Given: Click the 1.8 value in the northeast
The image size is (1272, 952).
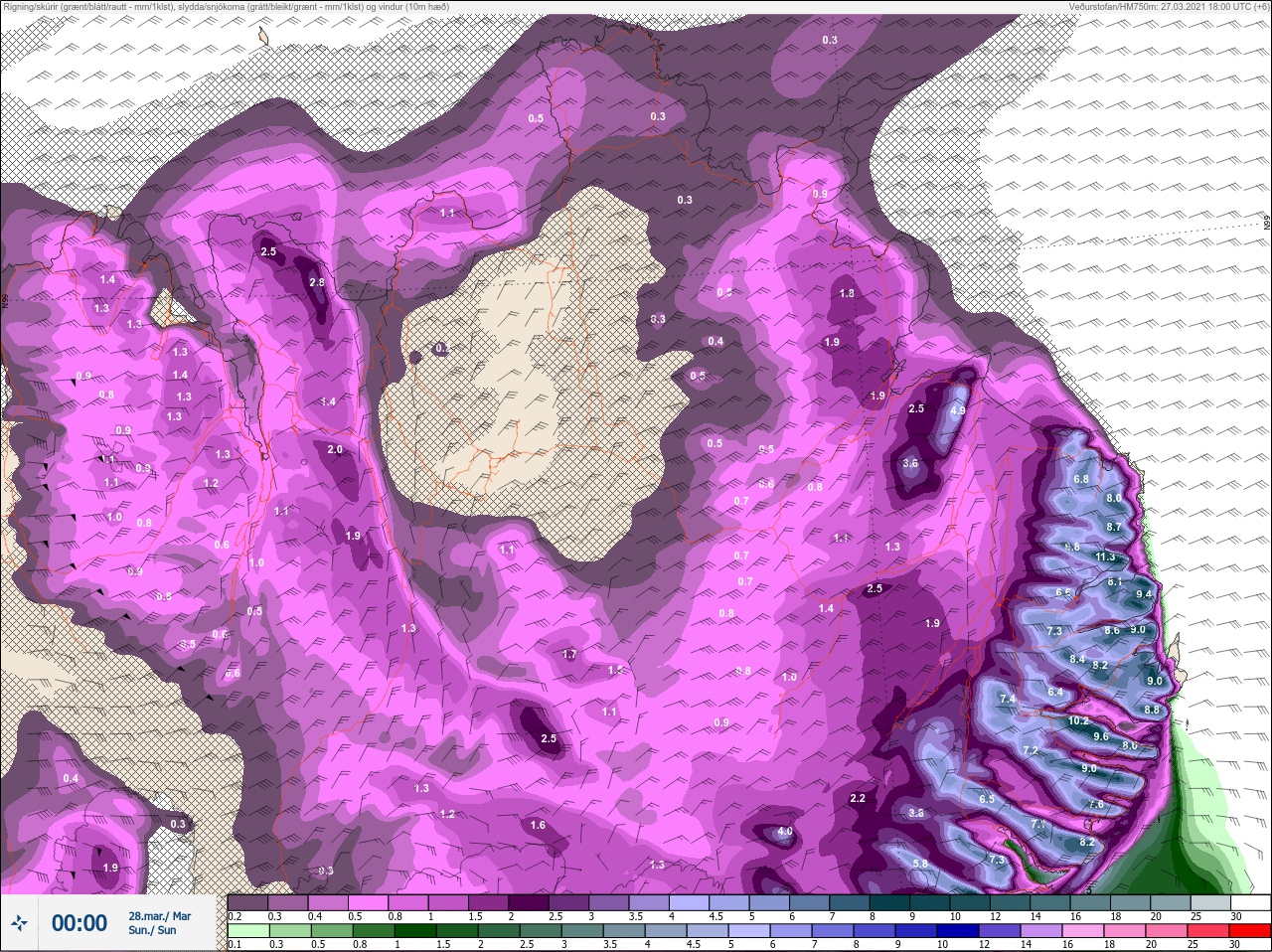Looking at the screenshot, I should pyautogui.click(x=847, y=293).
